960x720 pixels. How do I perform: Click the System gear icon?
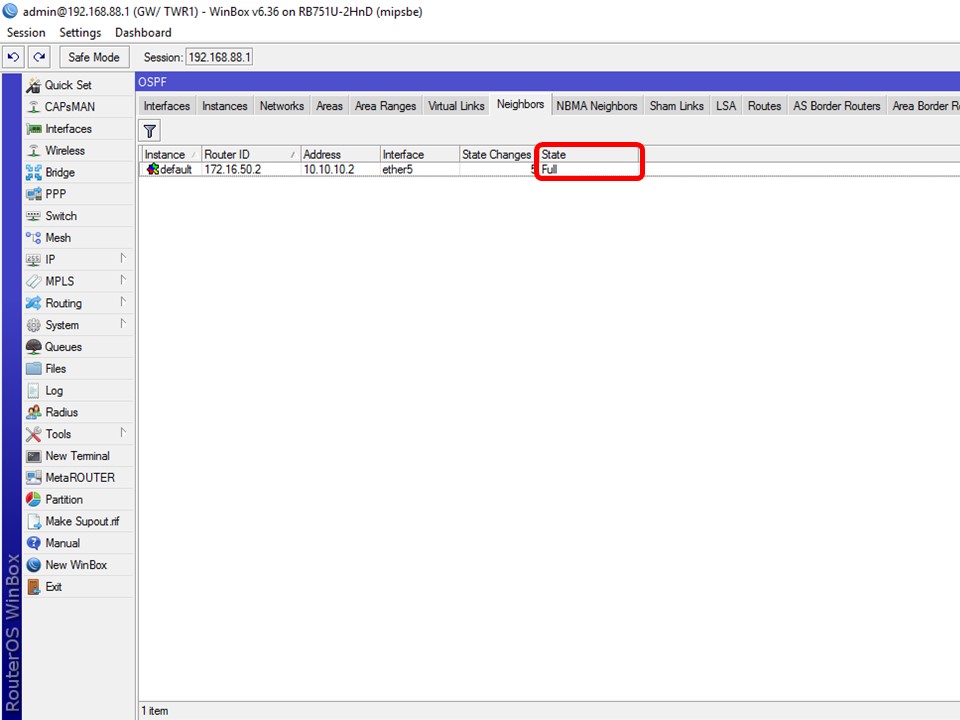(33, 325)
